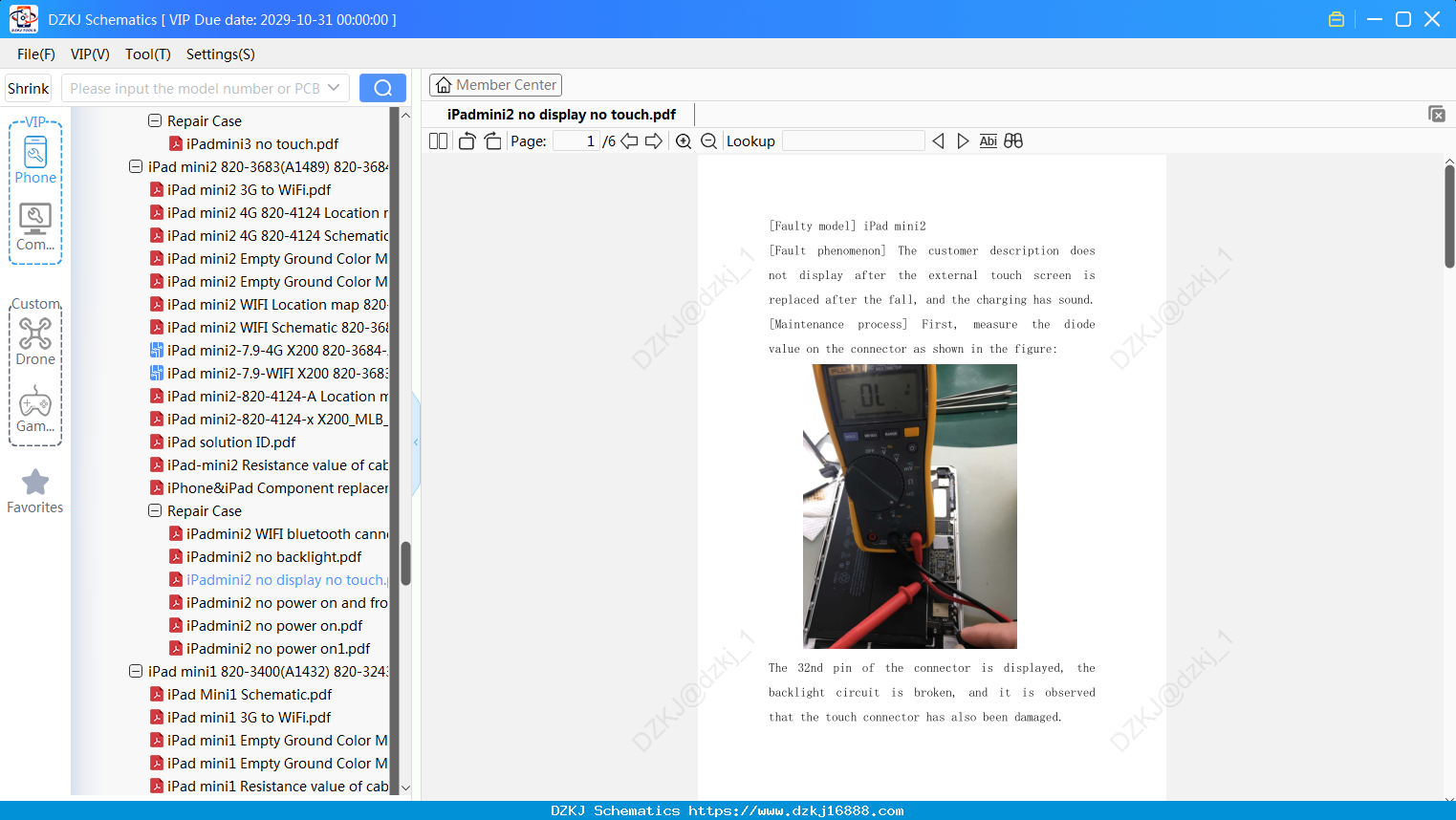This screenshot has height=820, width=1456.
Task: Click the multimeter photo in the PDF
Action: coord(910,507)
